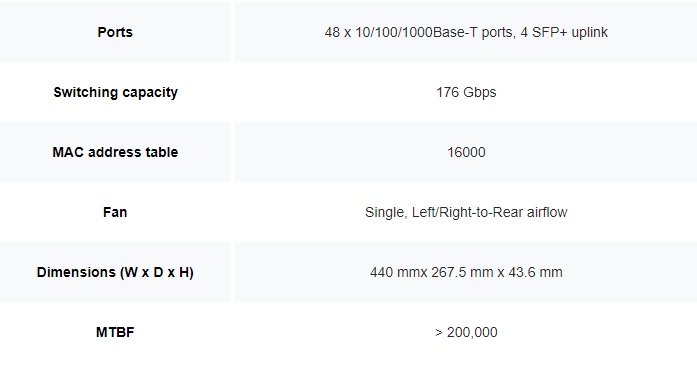Click the MAC address table label

(x=115, y=152)
